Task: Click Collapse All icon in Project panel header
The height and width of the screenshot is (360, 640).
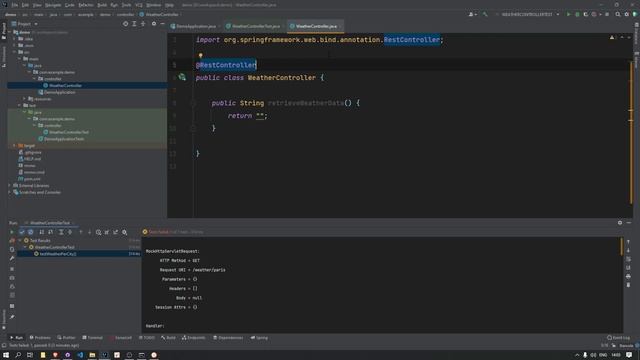Action: [143, 24]
